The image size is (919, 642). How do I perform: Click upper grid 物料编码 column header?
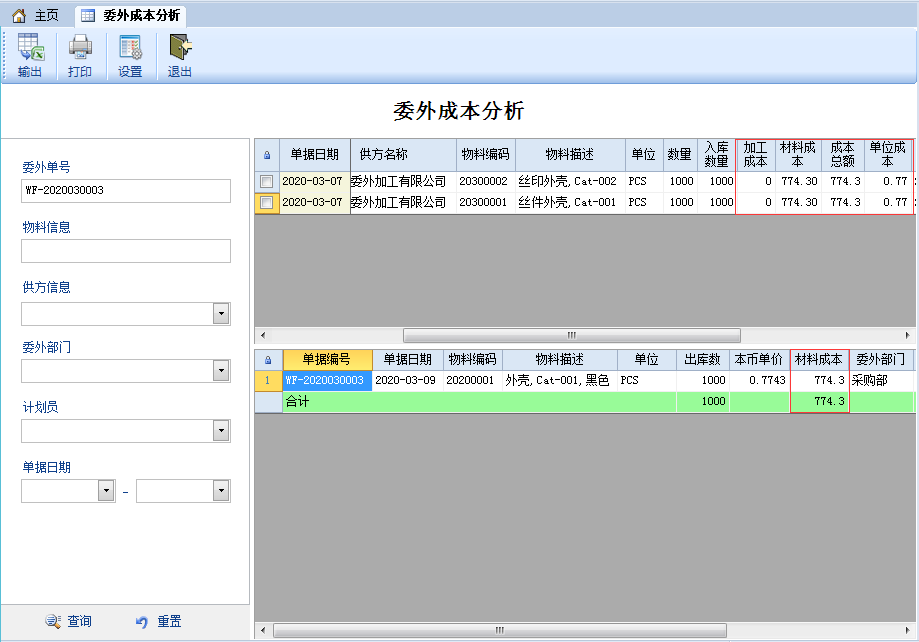486,155
